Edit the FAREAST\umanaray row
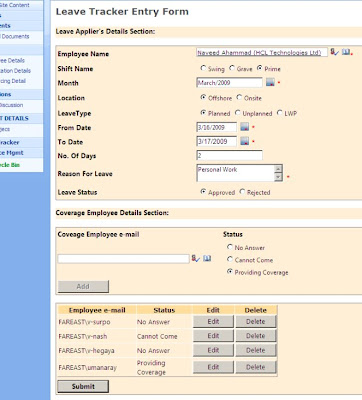 click(x=213, y=367)
